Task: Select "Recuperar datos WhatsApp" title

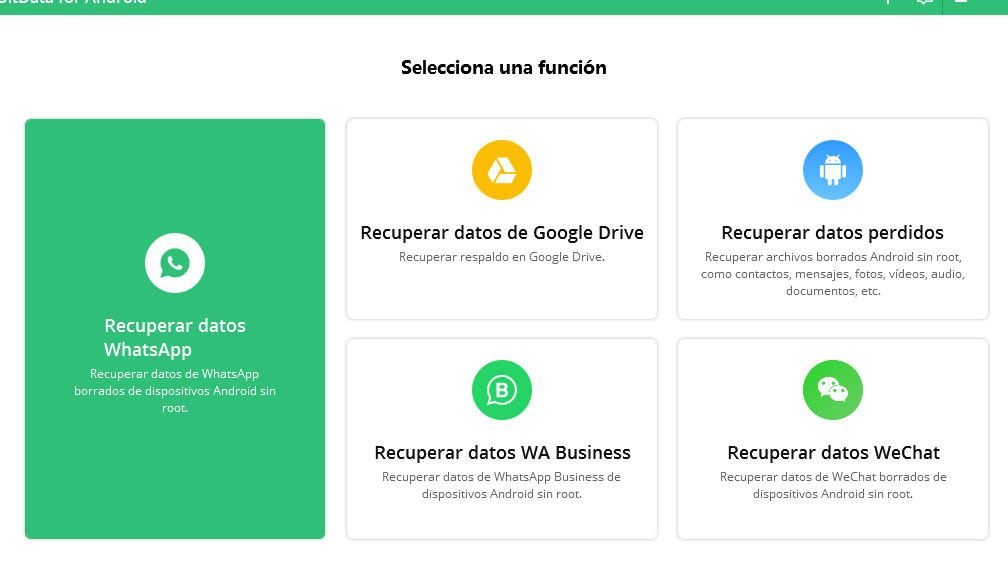Action: [175, 337]
